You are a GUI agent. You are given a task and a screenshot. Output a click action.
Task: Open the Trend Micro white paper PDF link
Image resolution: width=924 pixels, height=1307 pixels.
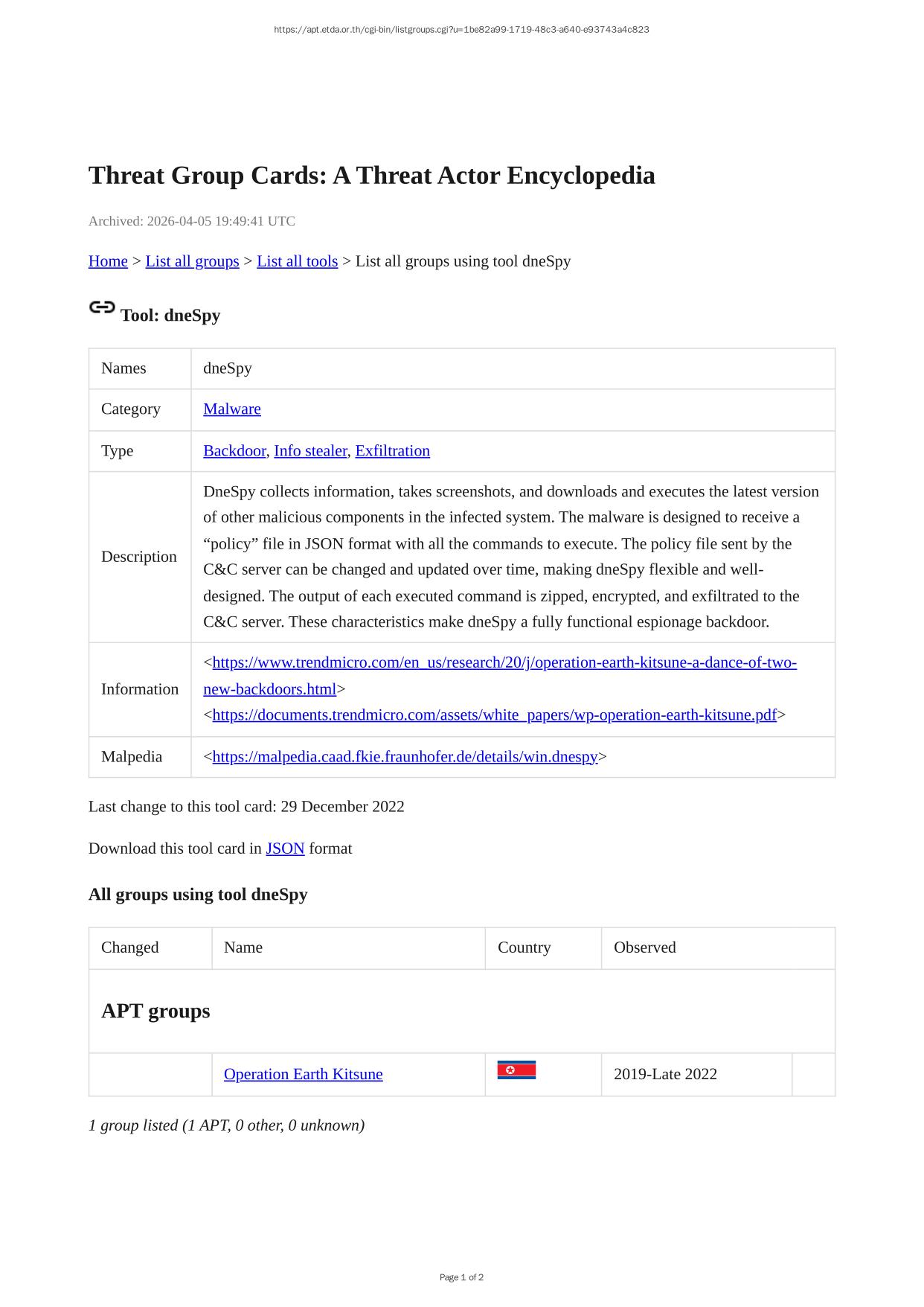click(494, 715)
